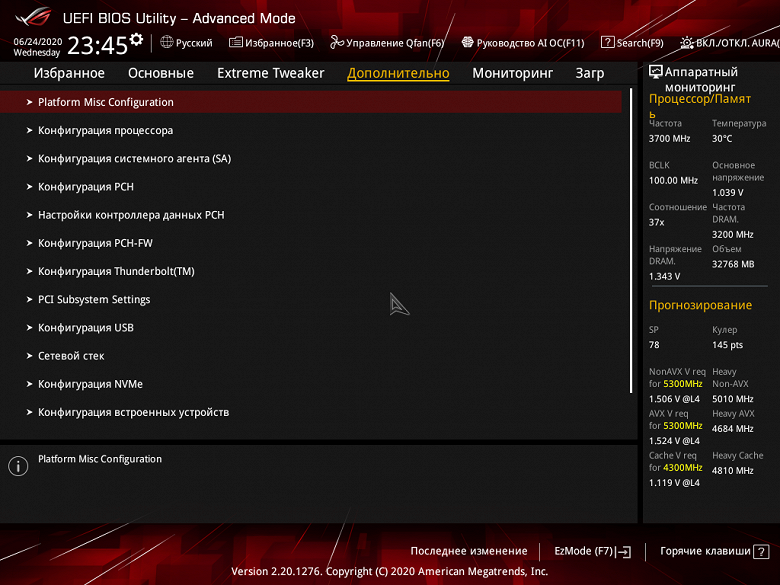The height and width of the screenshot is (585, 780).
Task: Click the Qfan fan icon
Action: [337, 42]
